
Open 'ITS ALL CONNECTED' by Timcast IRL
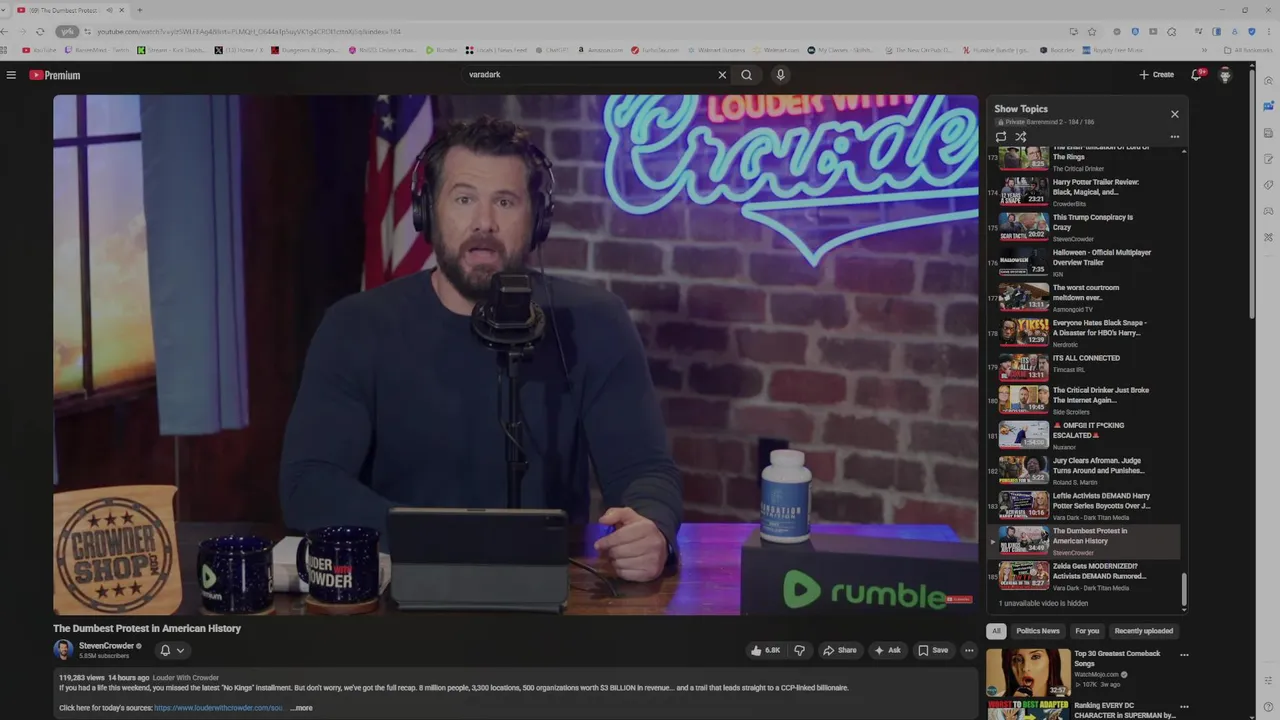(x=1084, y=367)
